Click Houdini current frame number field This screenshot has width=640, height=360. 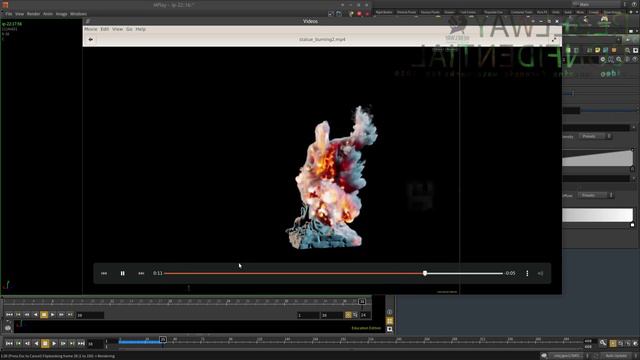point(95,344)
